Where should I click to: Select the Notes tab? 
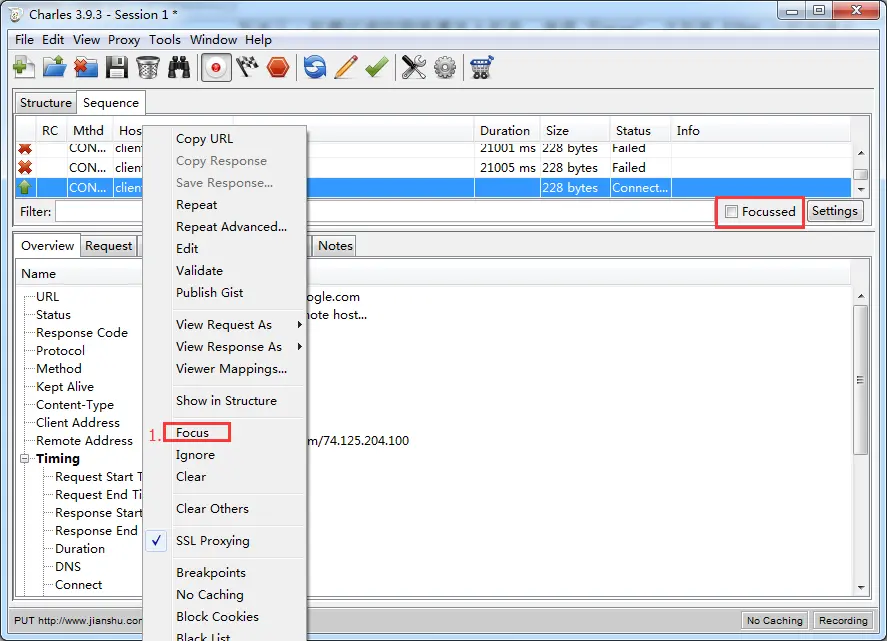point(335,246)
